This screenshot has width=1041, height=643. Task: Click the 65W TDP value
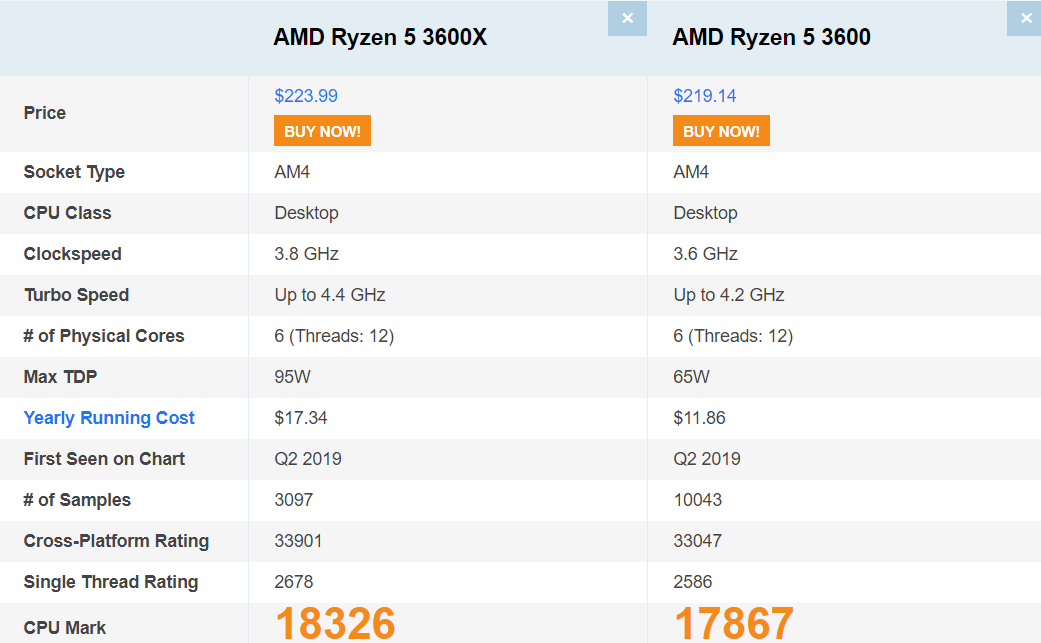[x=691, y=377]
